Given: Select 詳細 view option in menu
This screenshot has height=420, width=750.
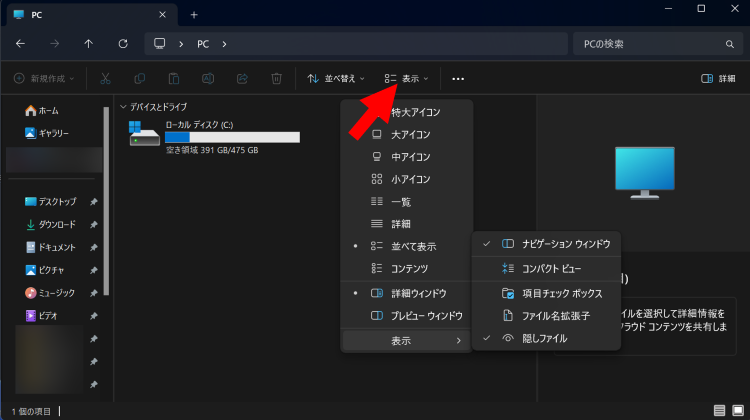Looking at the screenshot, I should [407, 224].
